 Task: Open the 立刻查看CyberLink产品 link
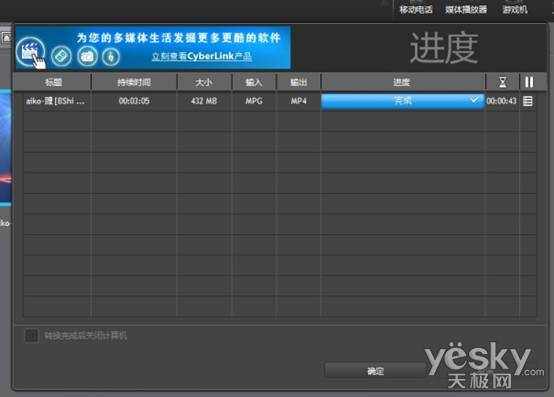point(202,57)
